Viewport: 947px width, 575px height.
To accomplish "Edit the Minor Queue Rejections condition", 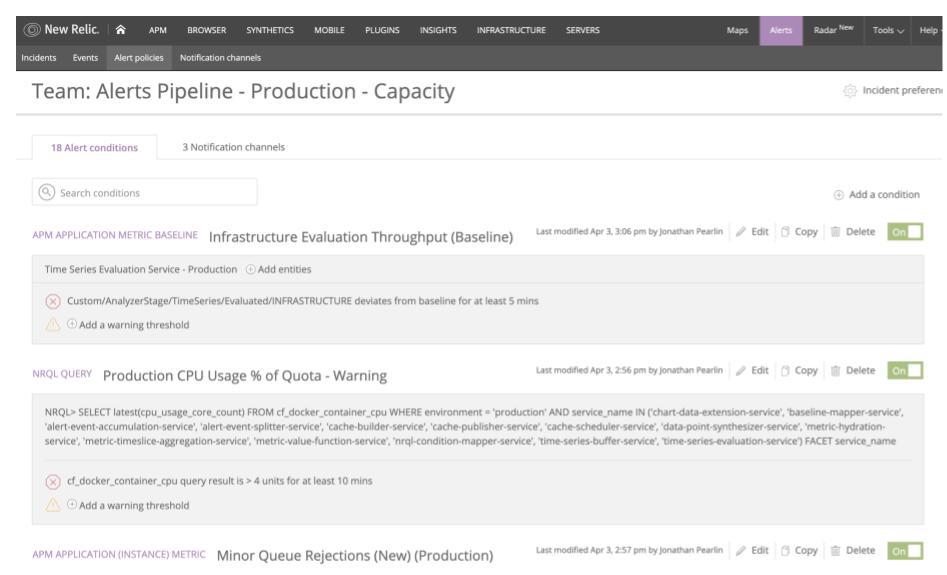I will (x=752, y=550).
